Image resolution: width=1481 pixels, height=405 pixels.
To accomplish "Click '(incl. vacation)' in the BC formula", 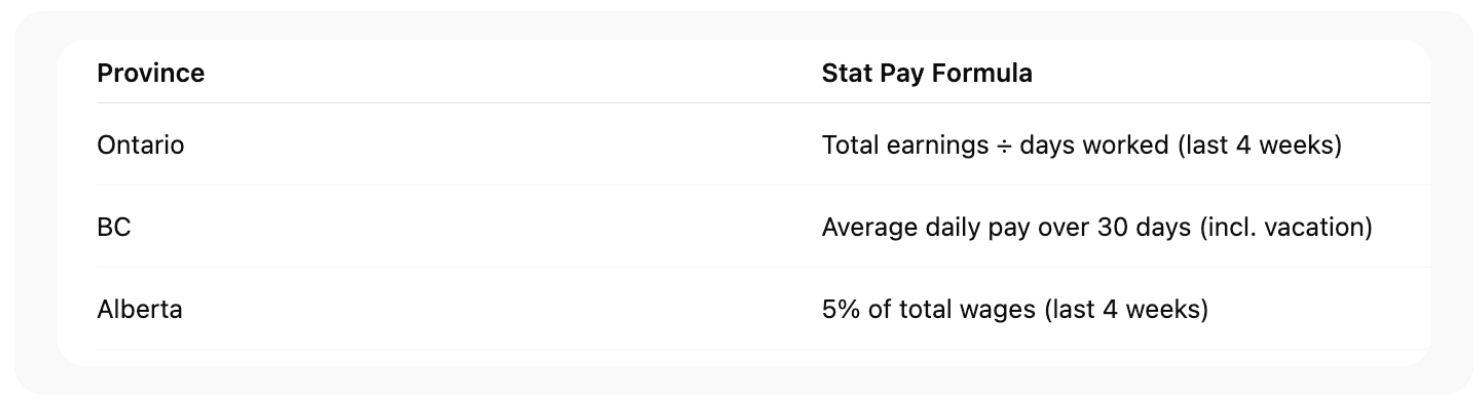I will [1284, 228].
